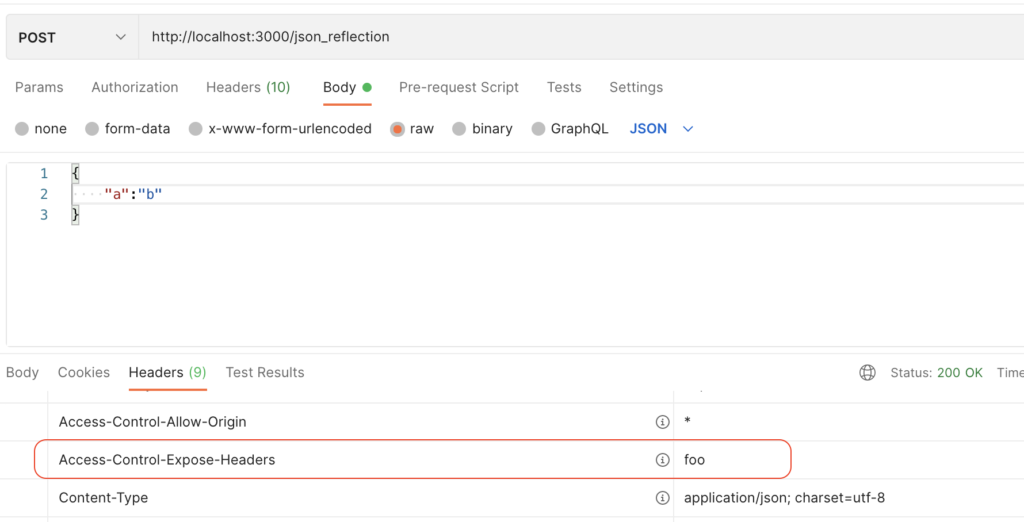Click the Status 200 OK indicator
This screenshot has height=522, width=1024.
coord(936,372)
